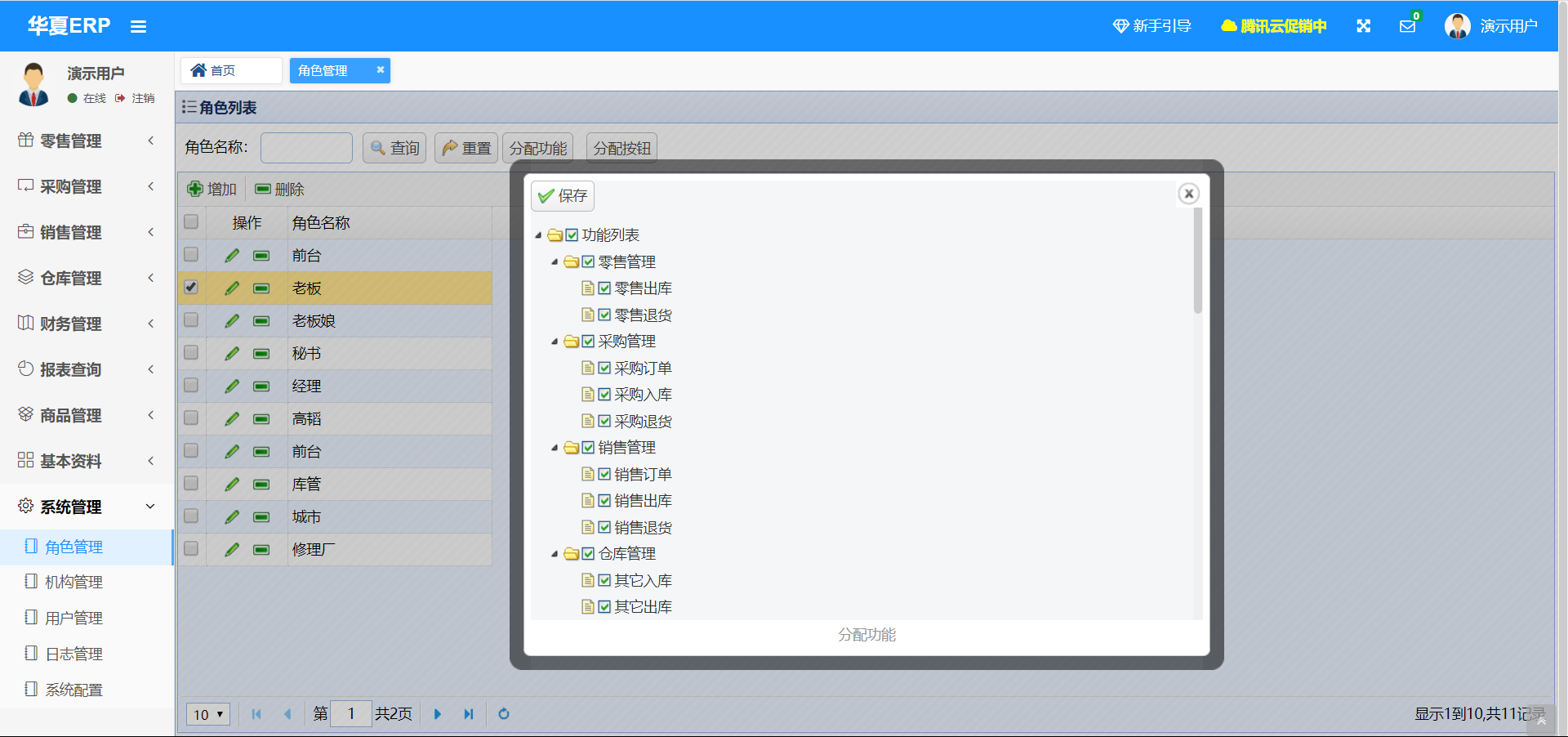The image size is (1568, 737).
Task: Click the edit pencil for 秘书 row
Action: pyautogui.click(x=232, y=353)
